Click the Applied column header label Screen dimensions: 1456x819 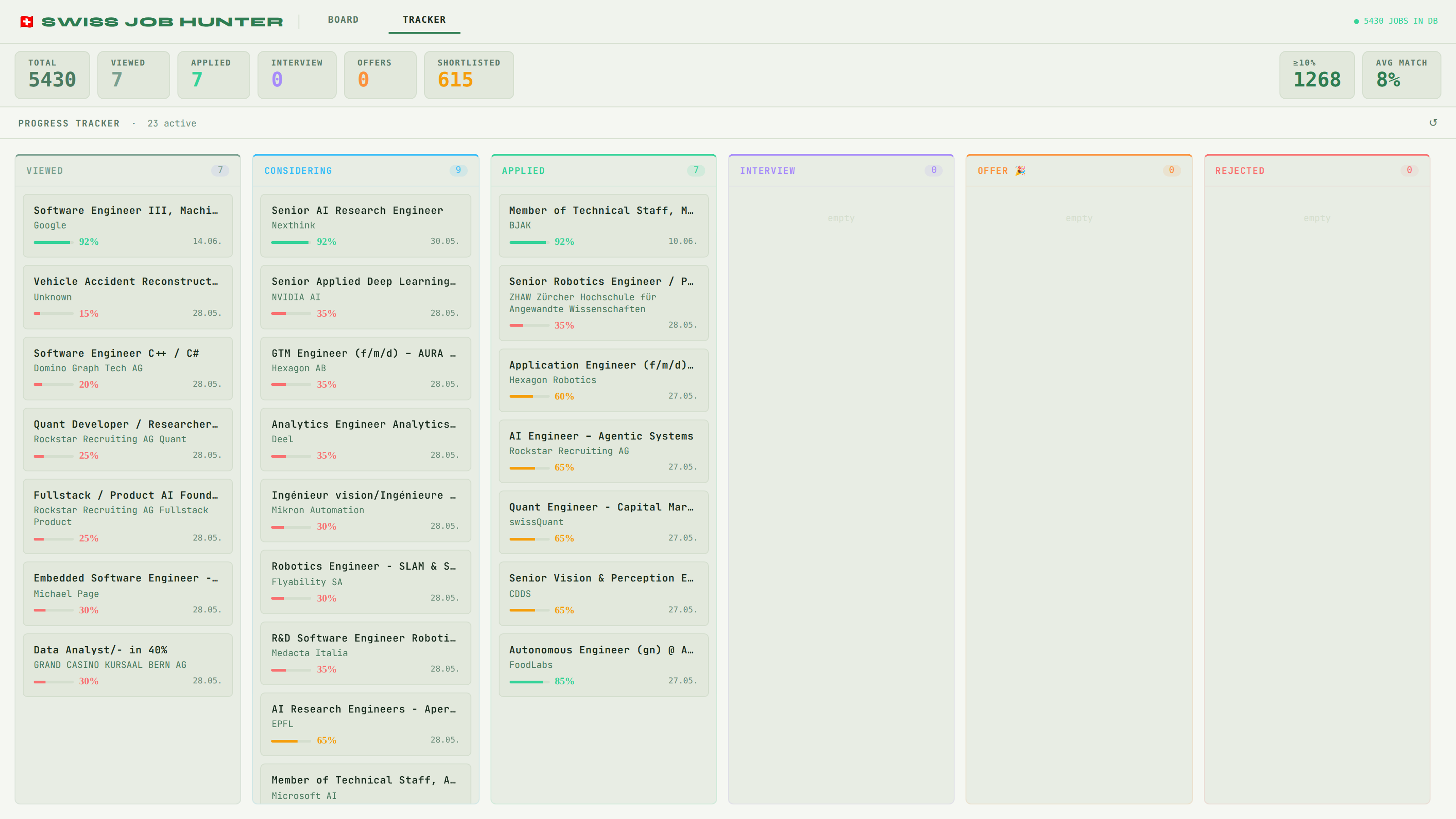(x=523, y=171)
